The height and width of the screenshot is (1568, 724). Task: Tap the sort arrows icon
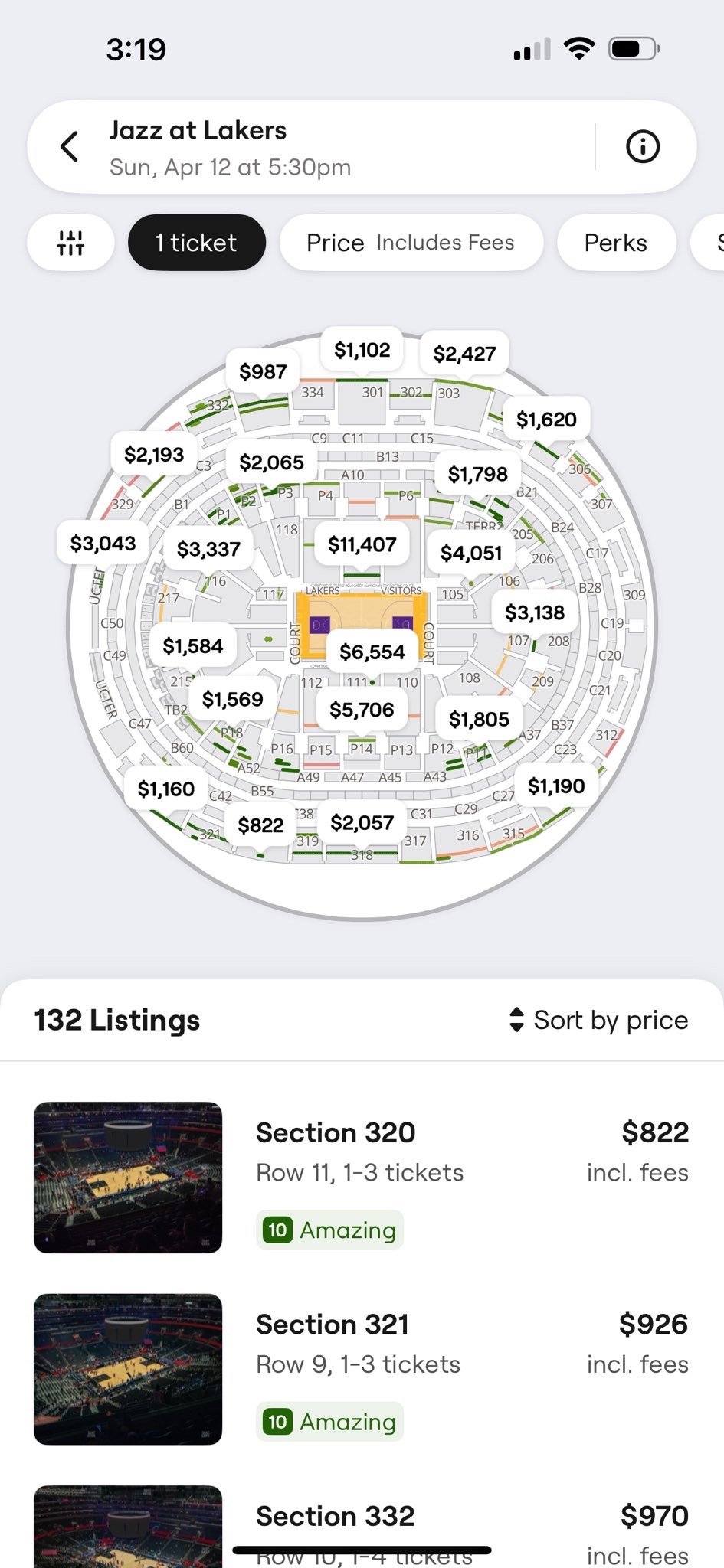(x=516, y=1020)
